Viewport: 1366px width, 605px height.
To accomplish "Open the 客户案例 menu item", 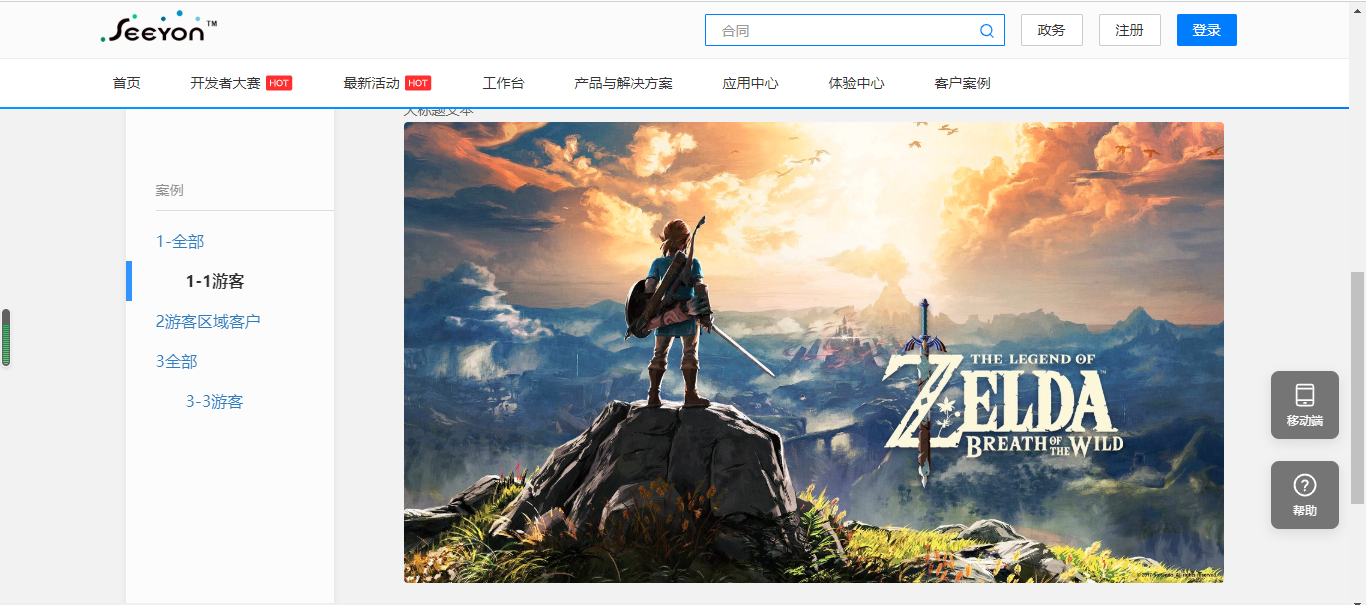I will 962,83.
